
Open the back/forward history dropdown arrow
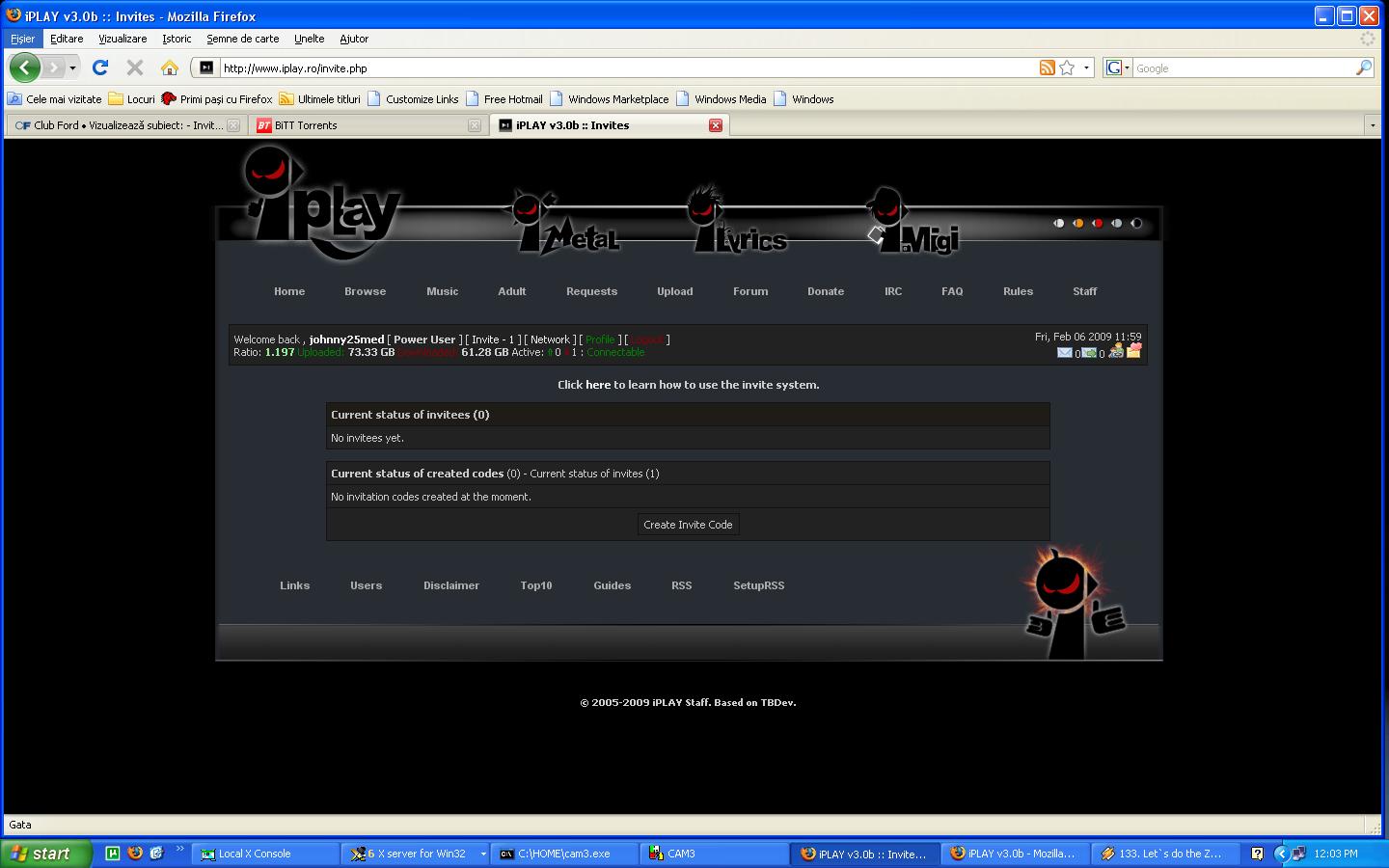72,68
